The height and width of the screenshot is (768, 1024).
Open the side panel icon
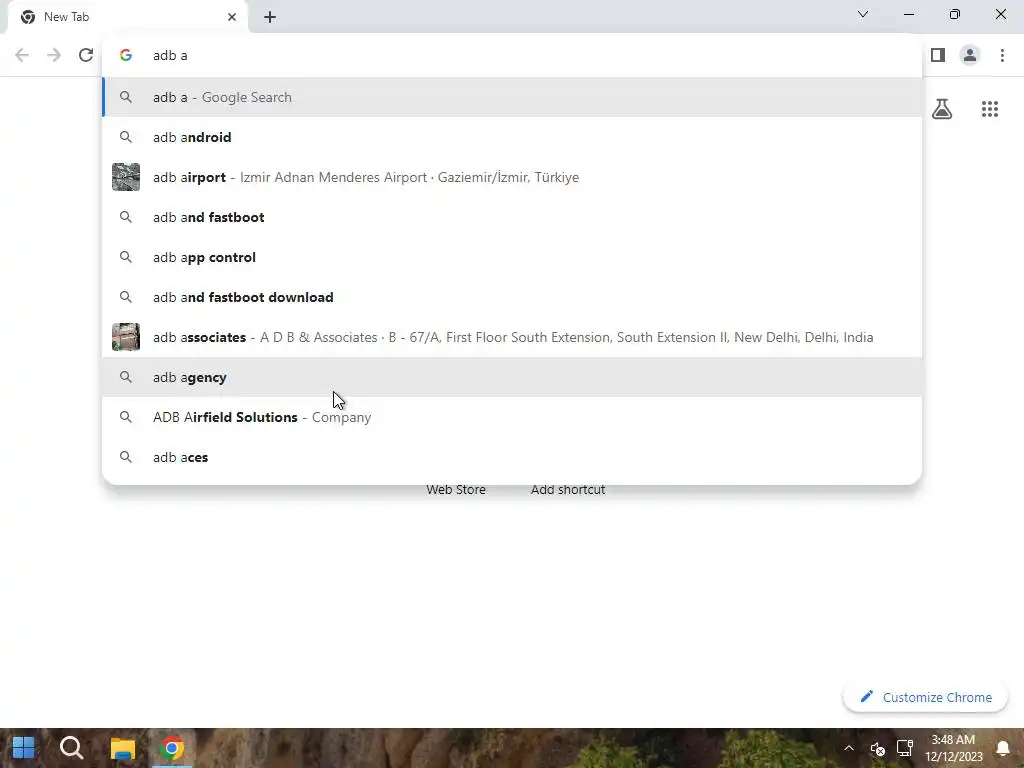(x=938, y=55)
